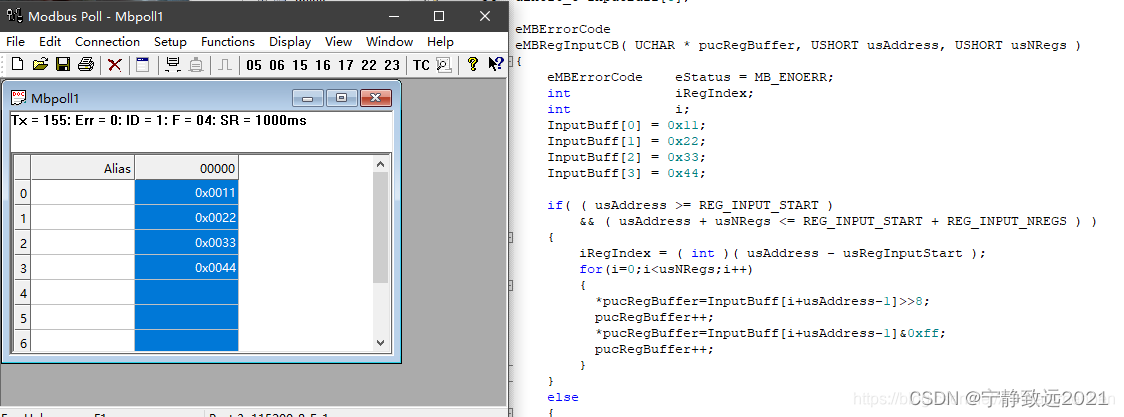
Task: Click the scroll down arrow in Mbpoll1 grid
Action: click(x=381, y=343)
